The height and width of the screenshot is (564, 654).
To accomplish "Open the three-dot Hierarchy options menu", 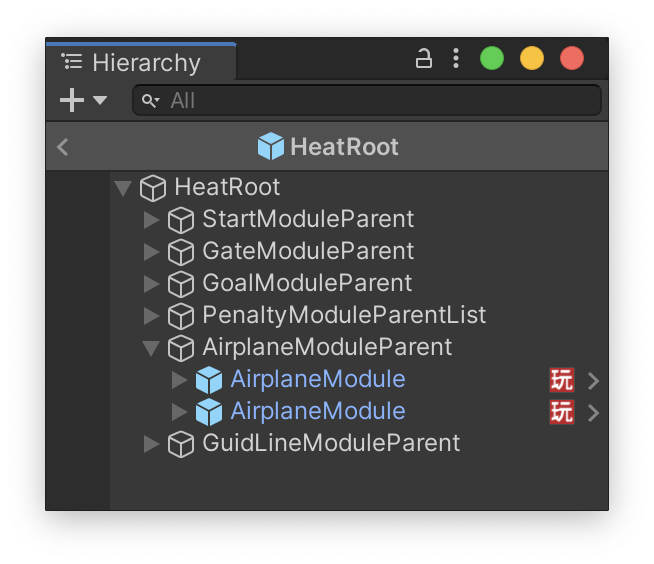I will pyautogui.click(x=456, y=59).
